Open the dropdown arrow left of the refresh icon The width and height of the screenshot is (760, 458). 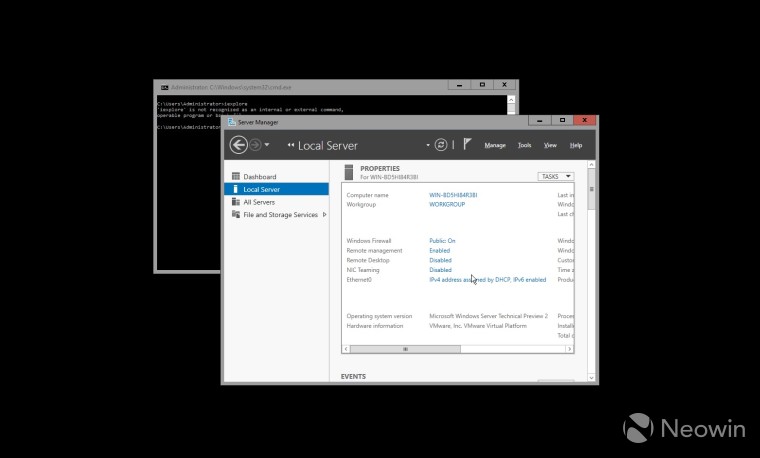[x=428, y=145]
